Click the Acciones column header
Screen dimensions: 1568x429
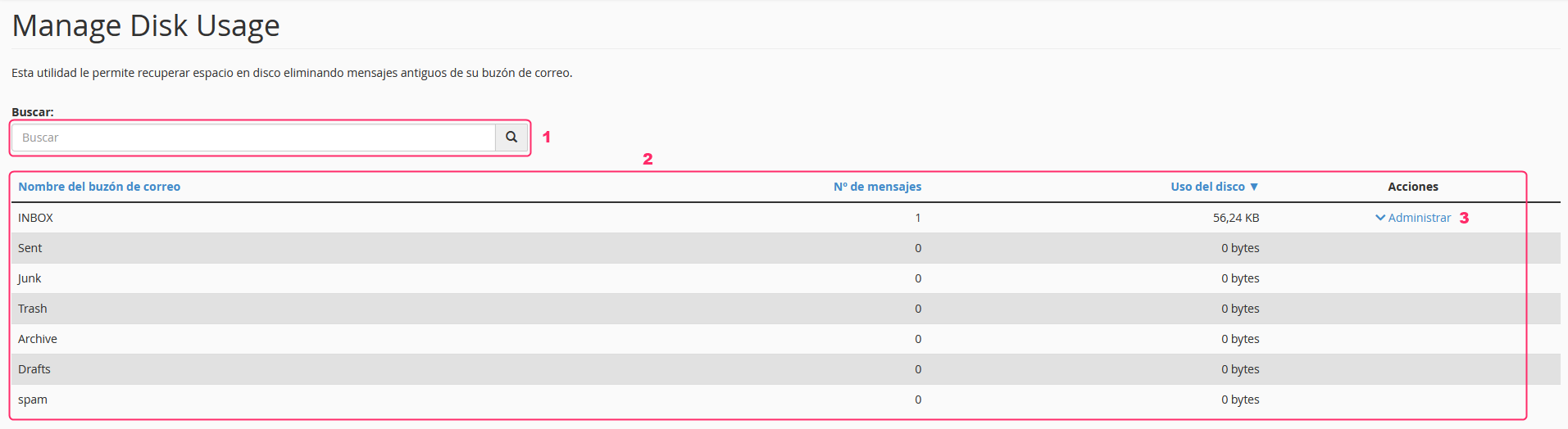1413,187
